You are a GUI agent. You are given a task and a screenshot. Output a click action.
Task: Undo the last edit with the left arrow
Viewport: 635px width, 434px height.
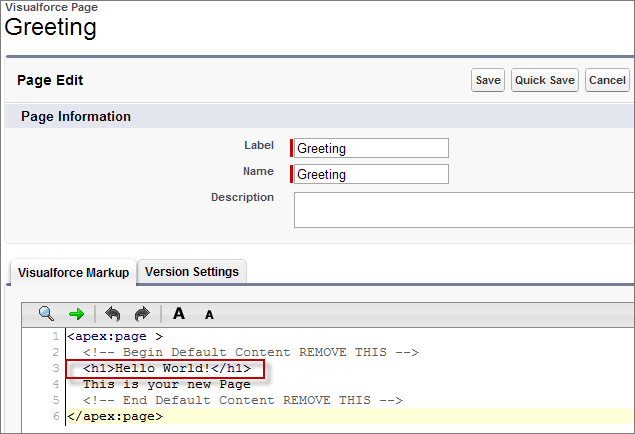pos(113,314)
